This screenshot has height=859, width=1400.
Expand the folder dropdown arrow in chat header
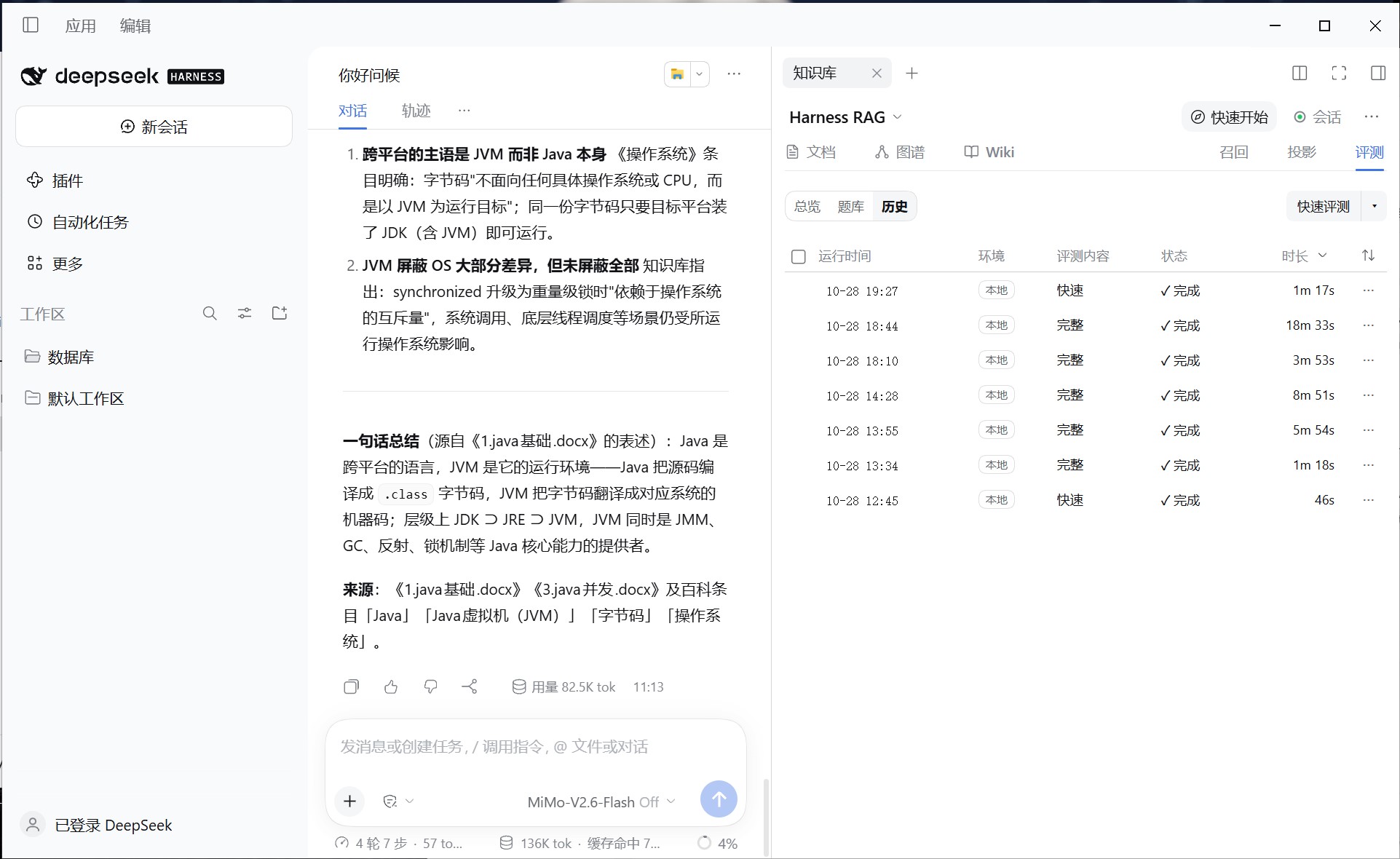tap(700, 74)
